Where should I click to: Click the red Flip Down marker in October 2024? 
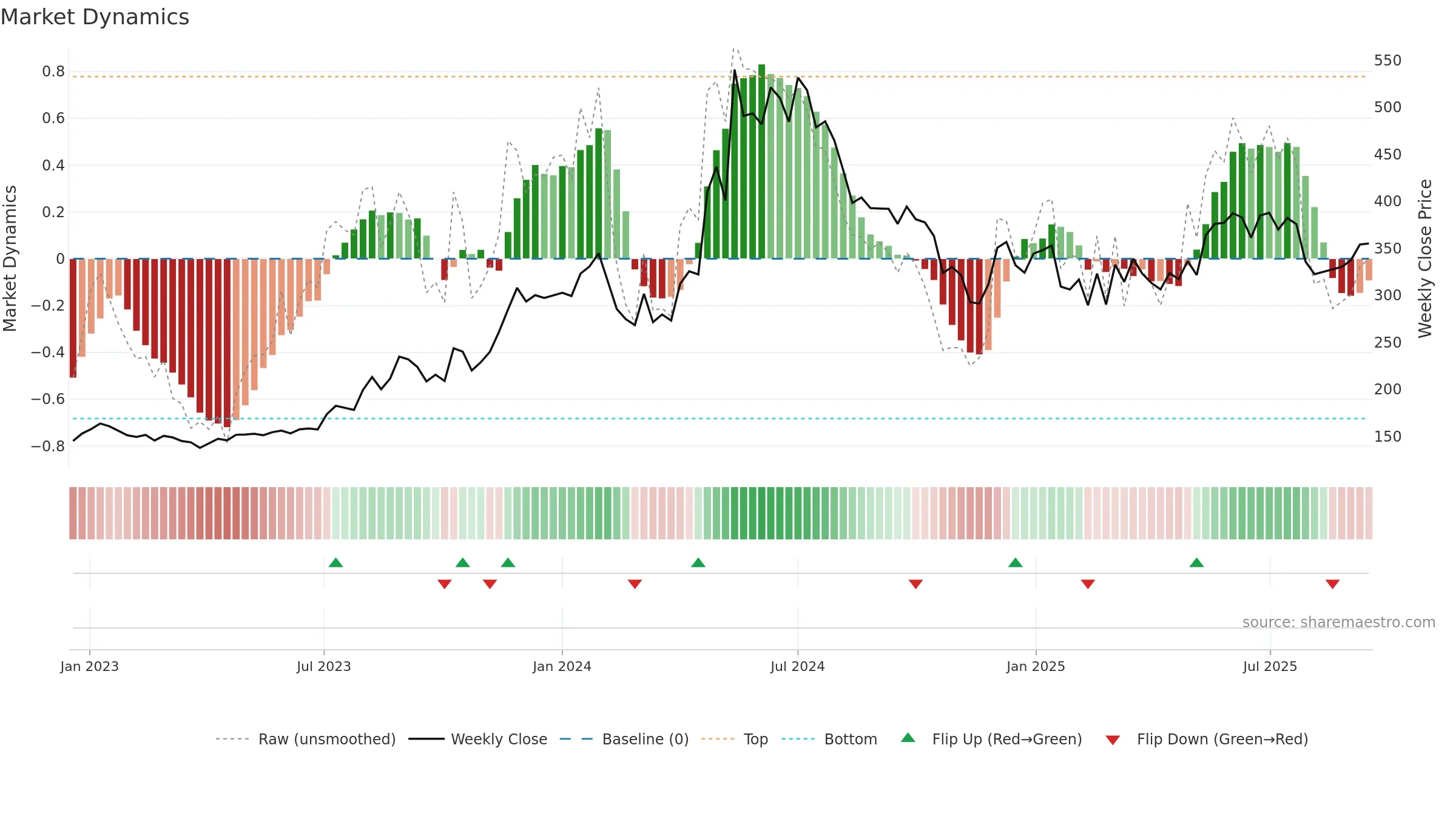pos(915,584)
